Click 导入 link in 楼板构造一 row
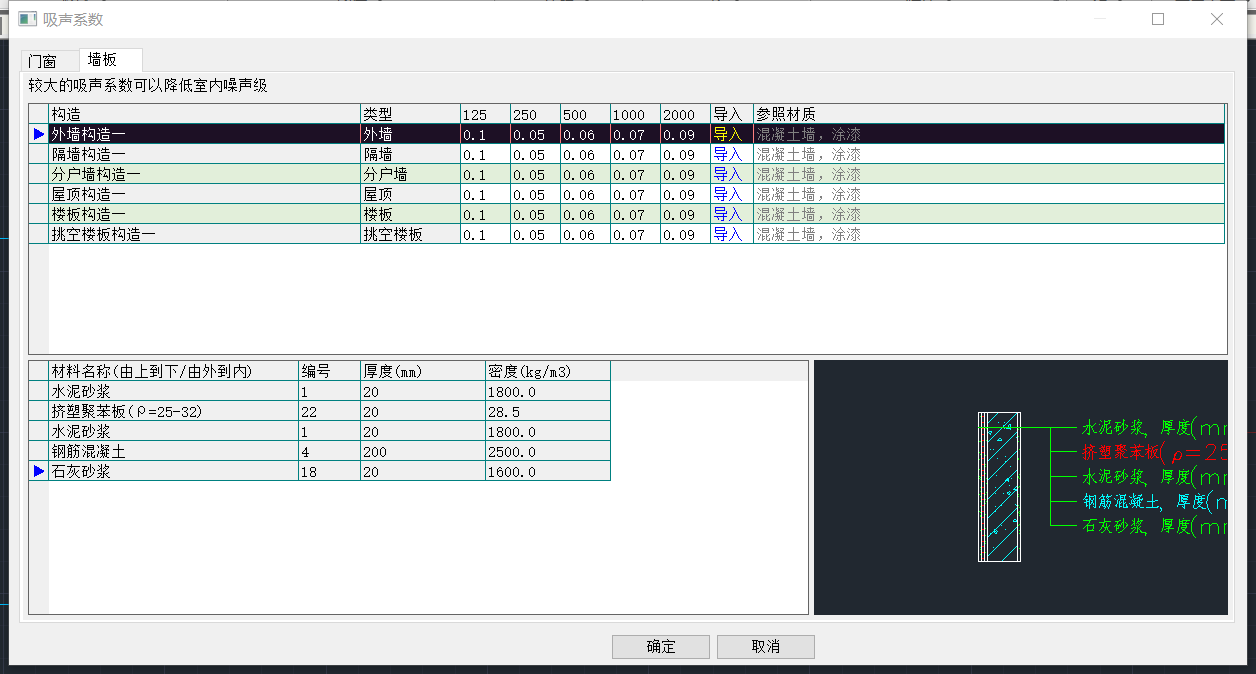 pos(727,214)
